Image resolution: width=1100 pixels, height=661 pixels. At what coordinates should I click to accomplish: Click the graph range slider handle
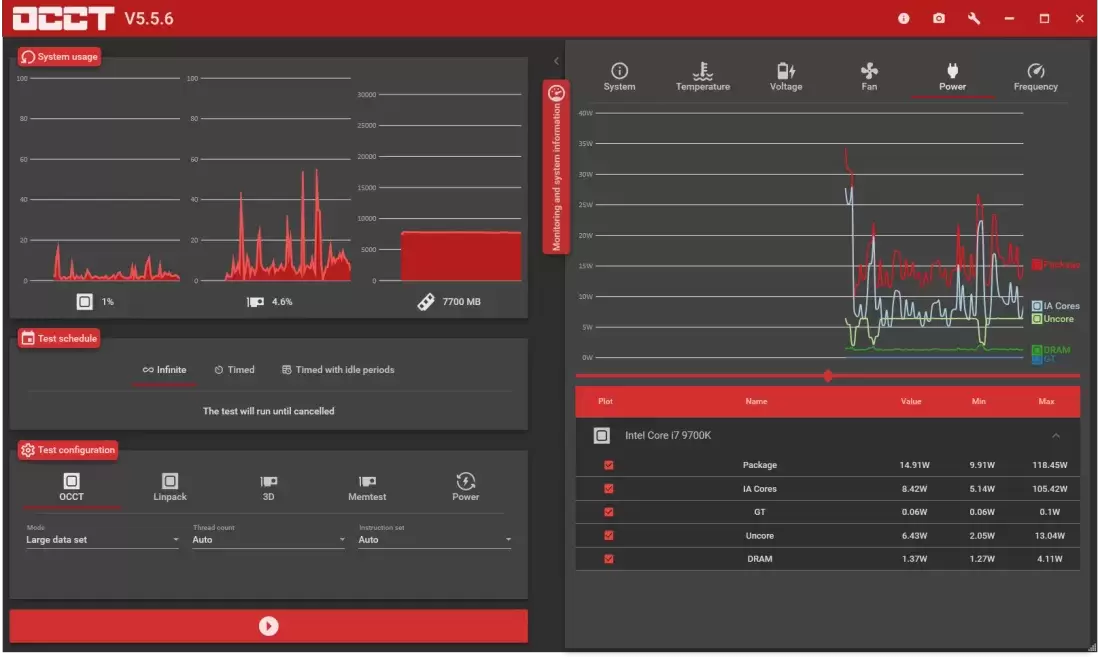coord(827,376)
